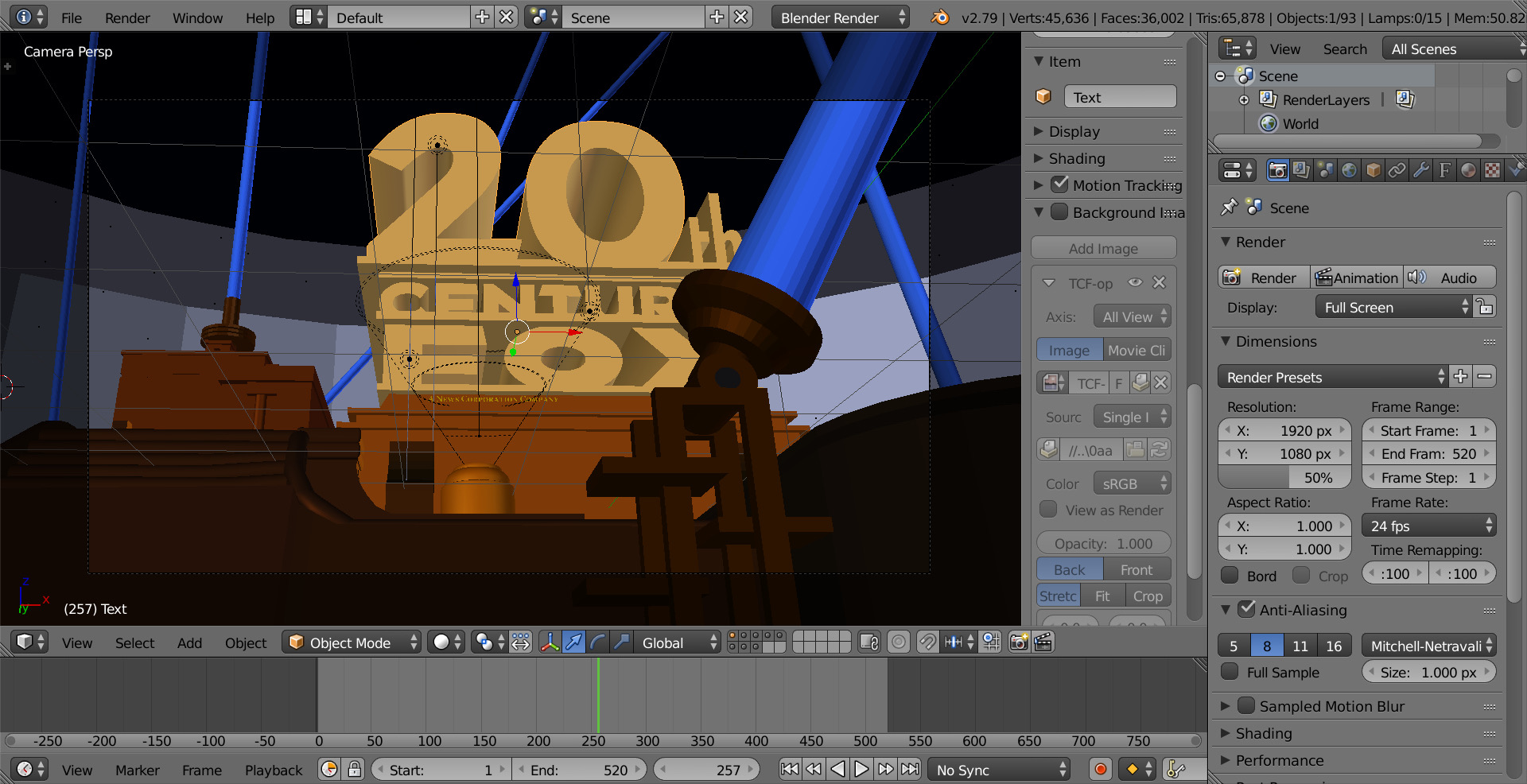Toggle the snap magnet icon
1527x784 pixels.
(x=927, y=642)
